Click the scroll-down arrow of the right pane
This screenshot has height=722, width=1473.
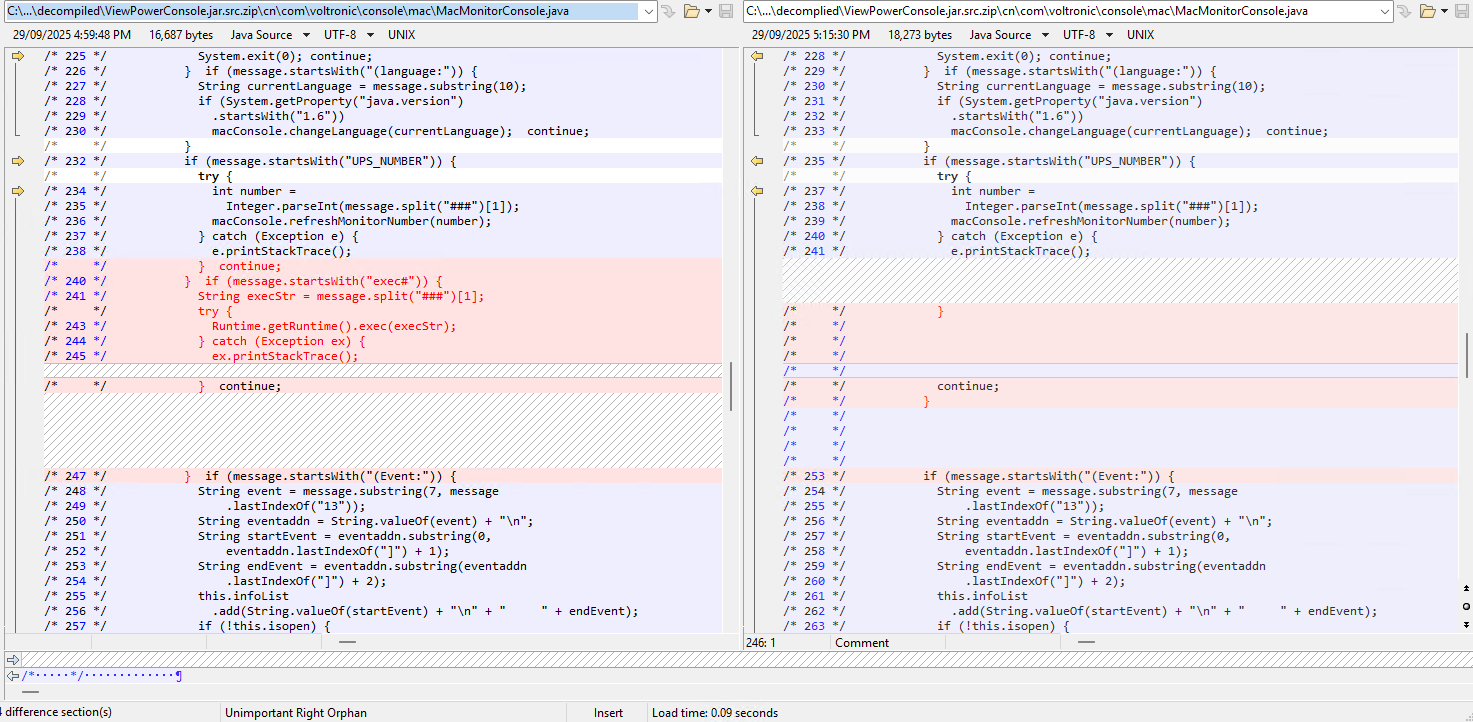pyautogui.click(x=1466, y=626)
